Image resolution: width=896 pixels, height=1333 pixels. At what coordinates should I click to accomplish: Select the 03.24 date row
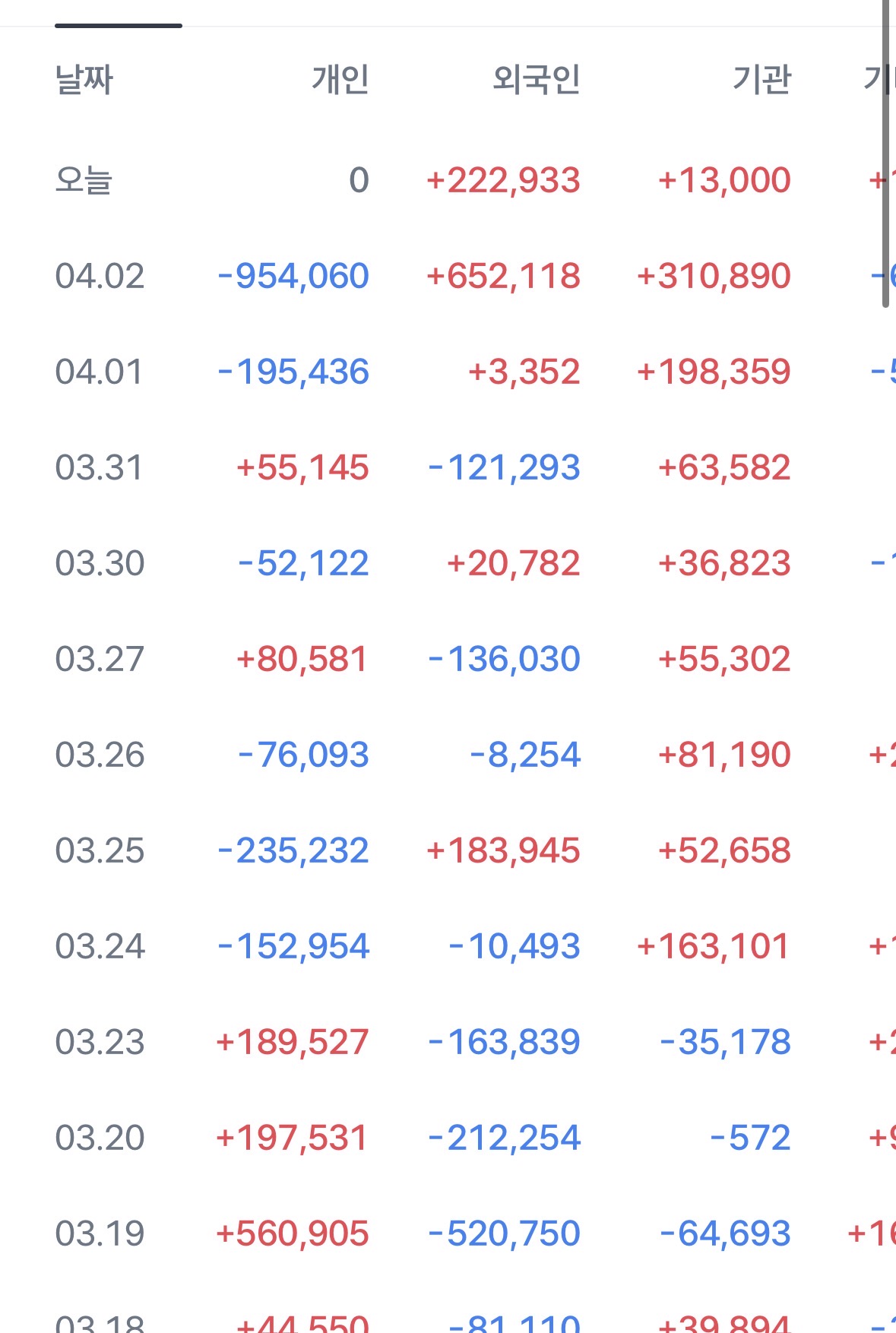click(x=100, y=946)
